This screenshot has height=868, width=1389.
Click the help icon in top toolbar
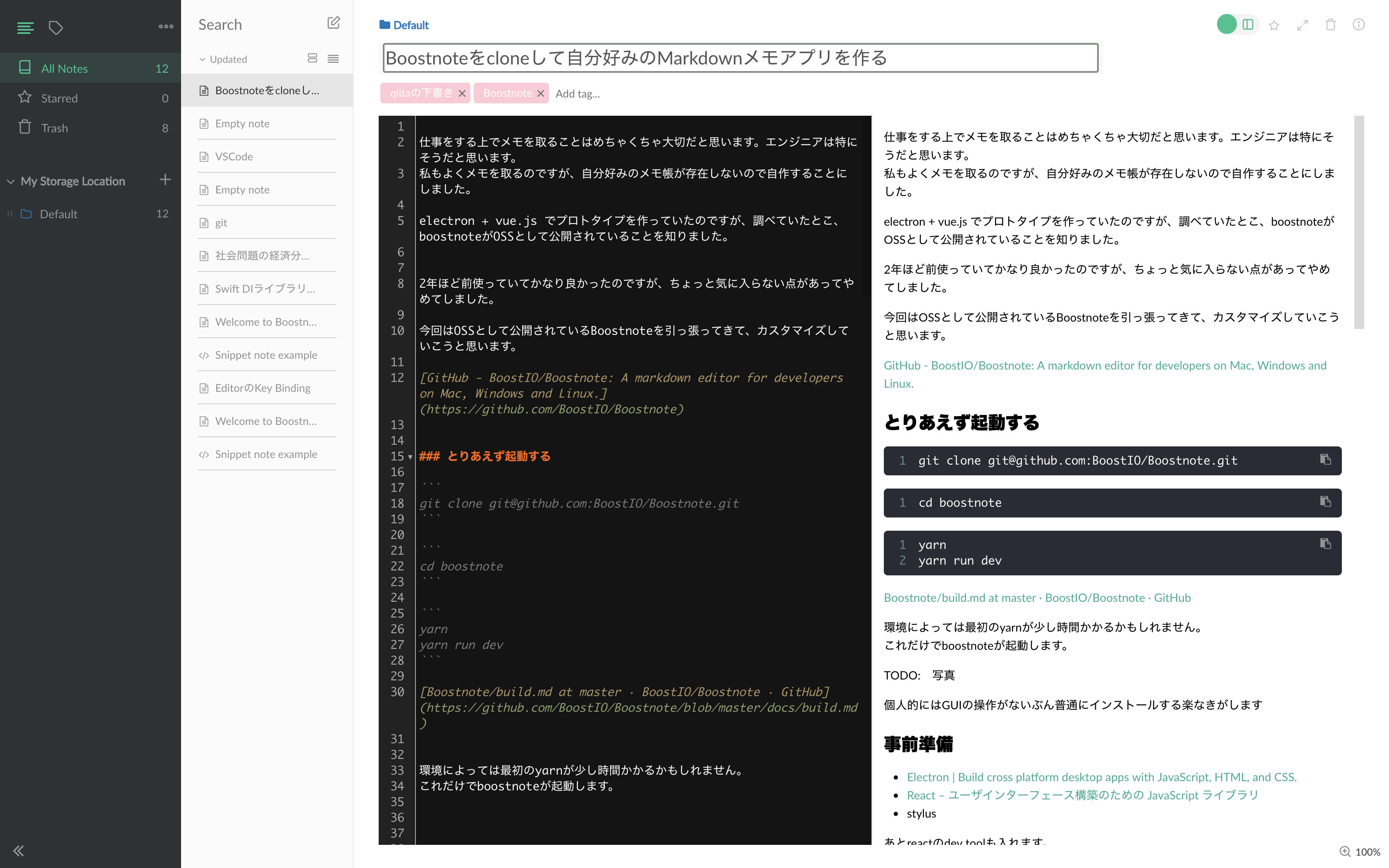tap(1358, 24)
